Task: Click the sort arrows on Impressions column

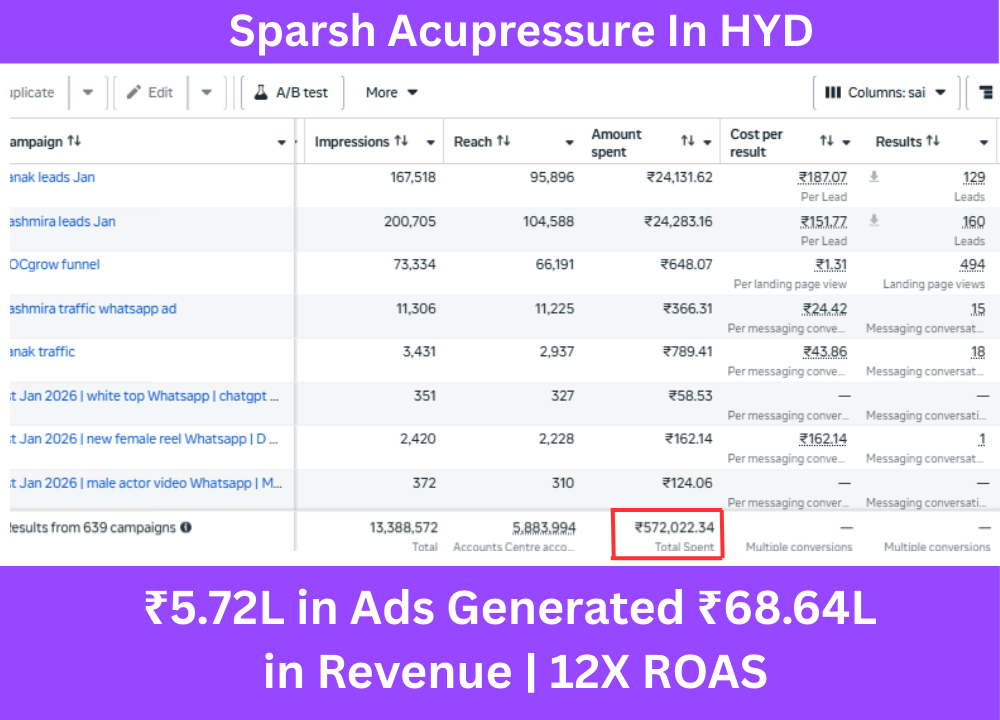Action: 401,142
